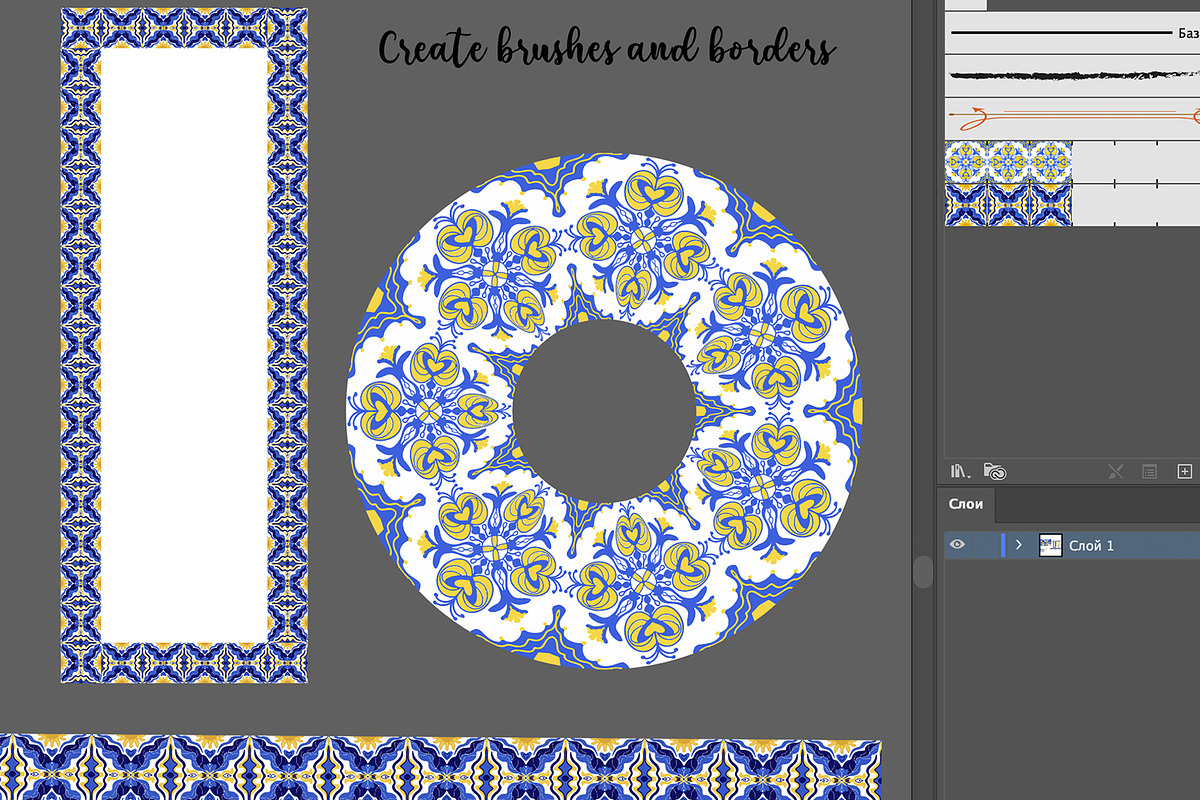This screenshot has width=1200, height=800.
Task: Click the New Brush icon
Action: 1185,470
